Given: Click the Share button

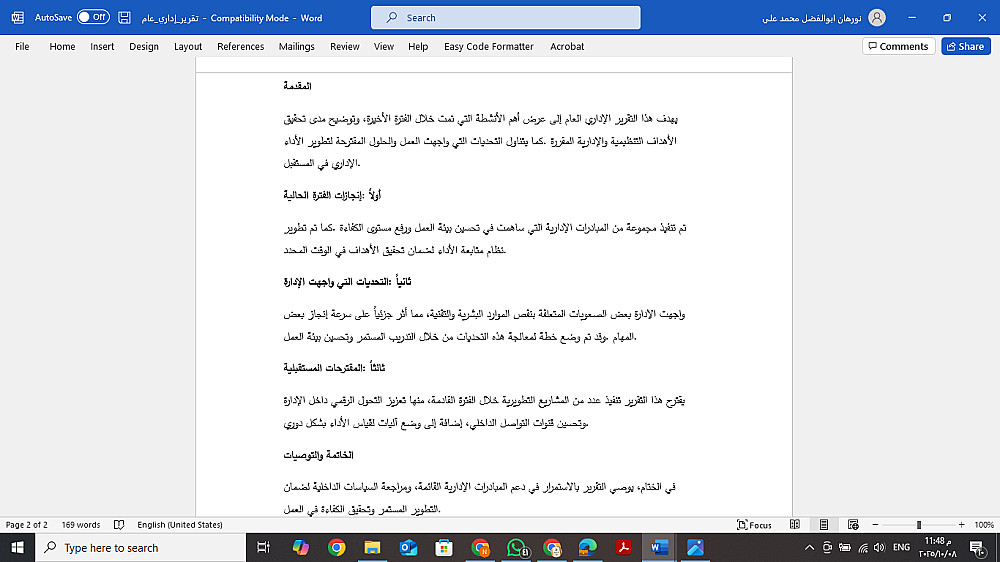Looking at the screenshot, I should click(x=966, y=47).
